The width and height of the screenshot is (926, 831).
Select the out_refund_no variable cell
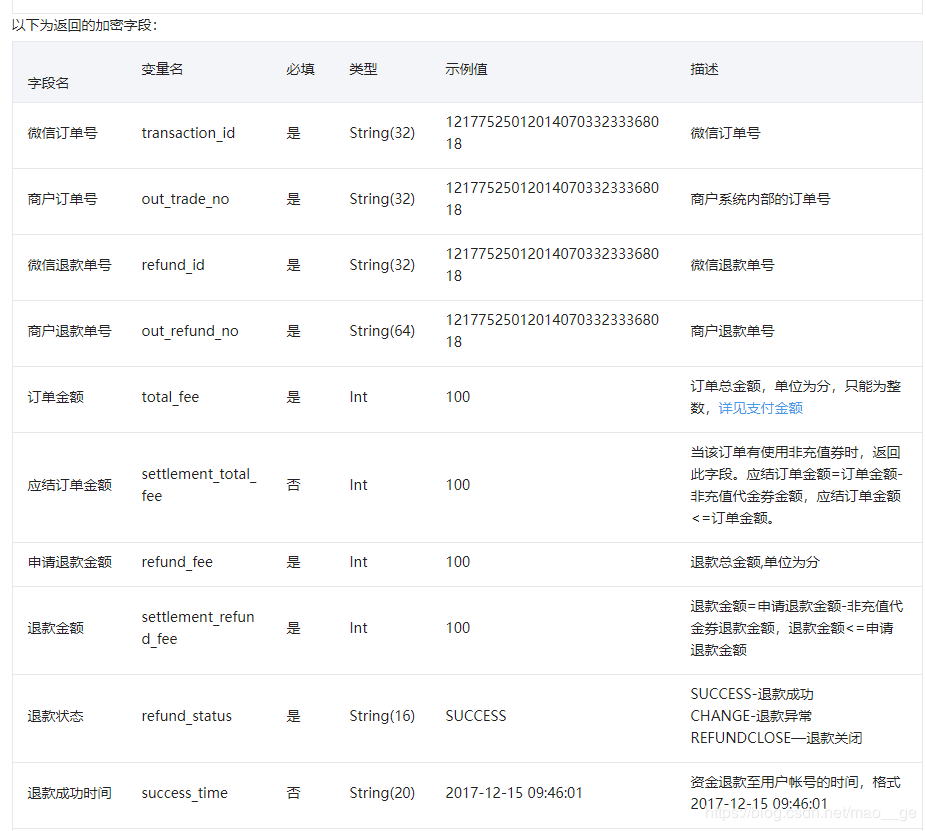coord(190,331)
